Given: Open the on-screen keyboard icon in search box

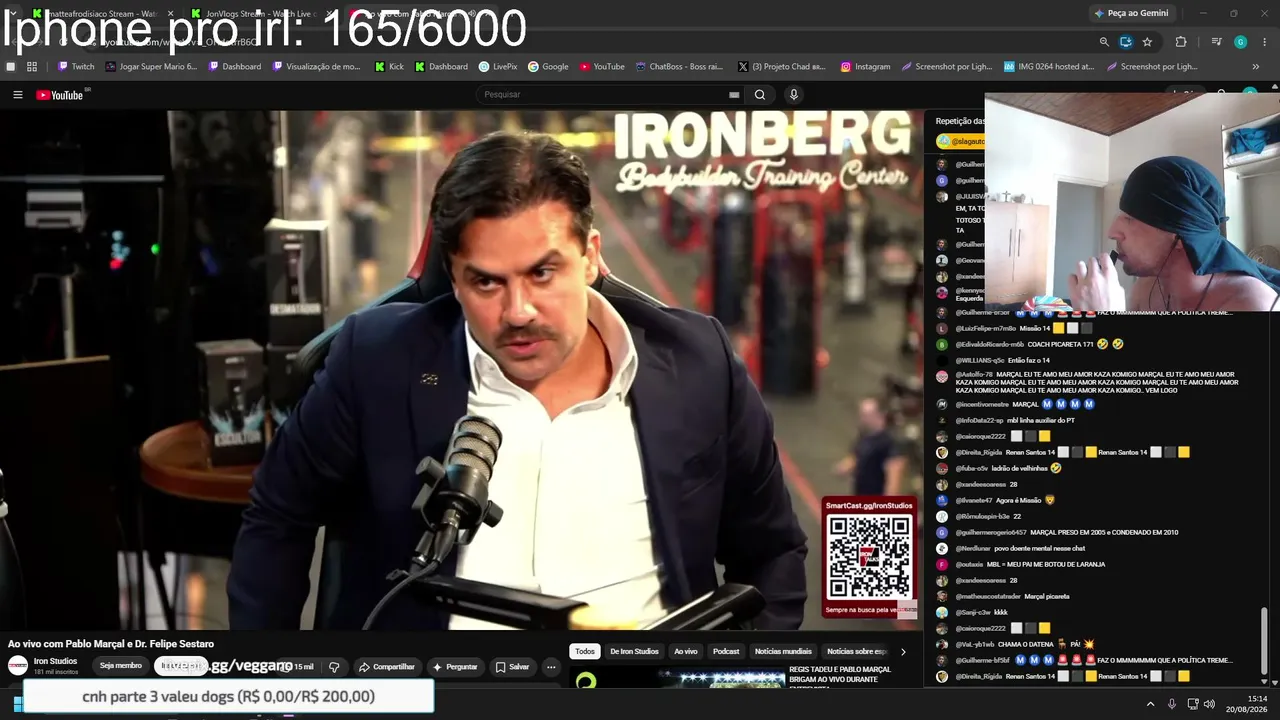Looking at the screenshot, I should tap(734, 95).
